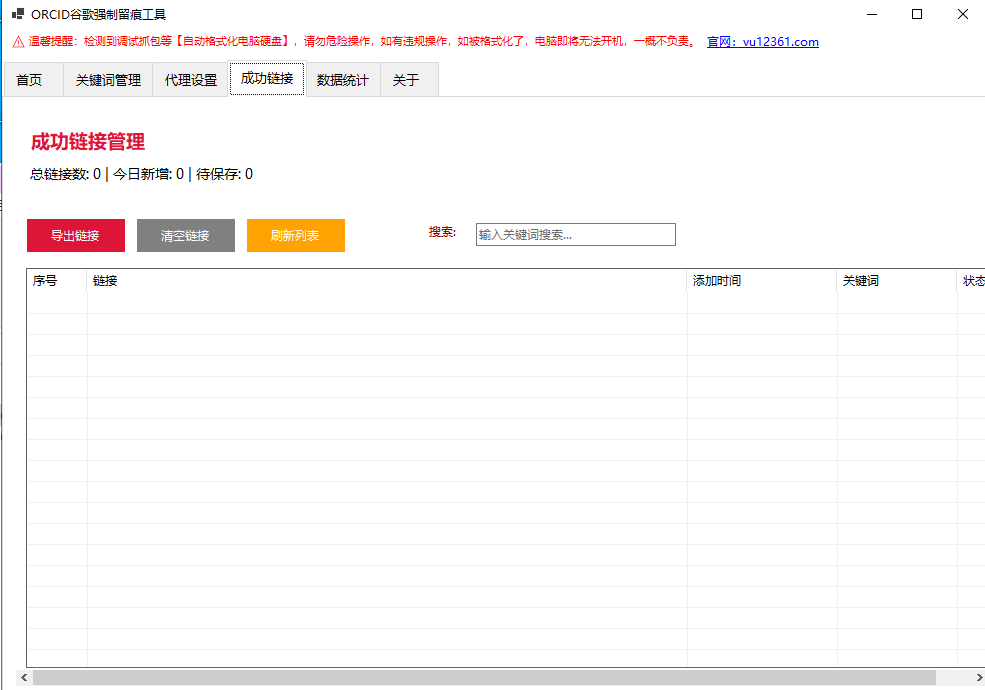Click the 添加时间 column header
This screenshot has width=985, height=690.
pos(761,281)
